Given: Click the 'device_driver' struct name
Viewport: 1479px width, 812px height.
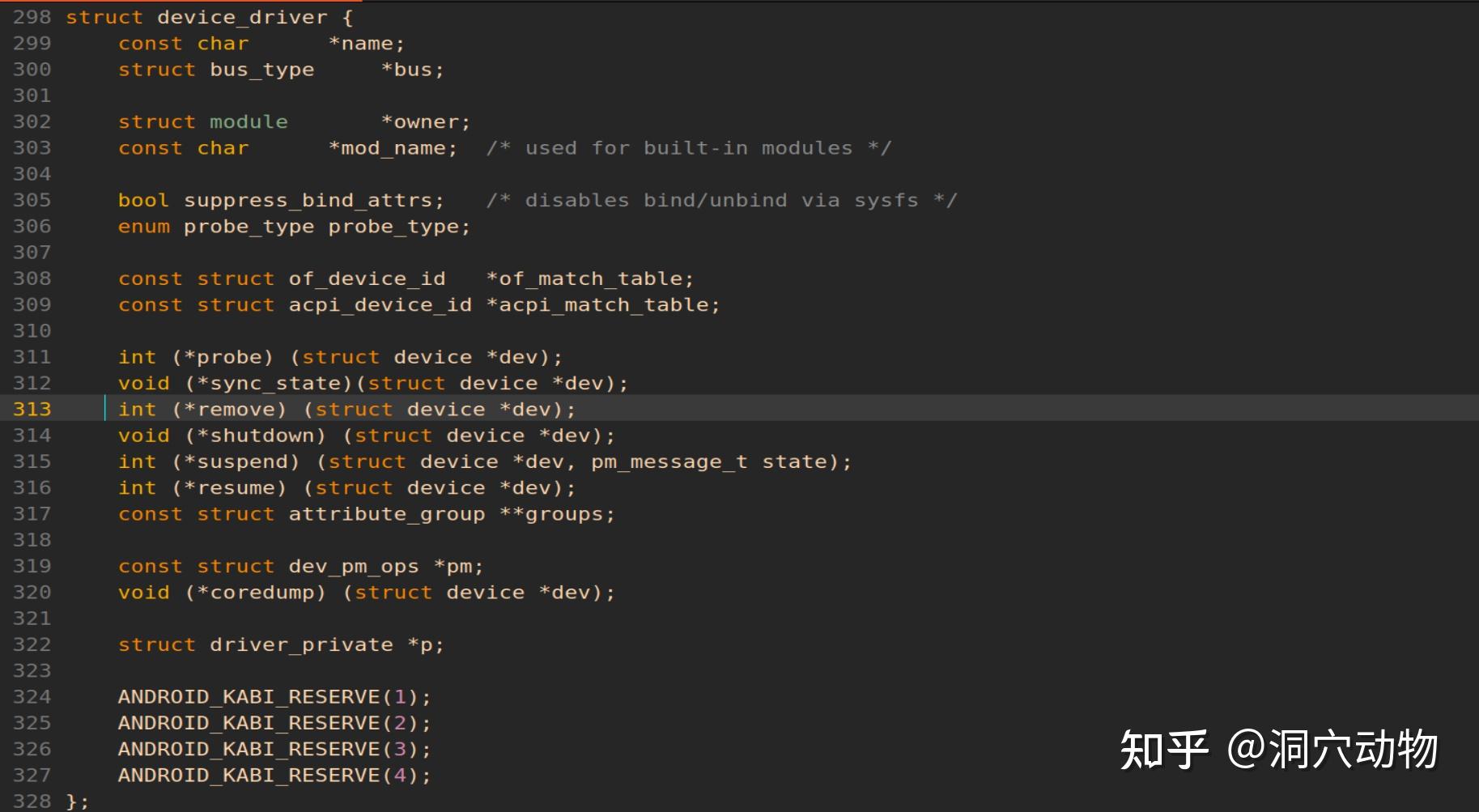Looking at the screenshot, I should (242, 17).
